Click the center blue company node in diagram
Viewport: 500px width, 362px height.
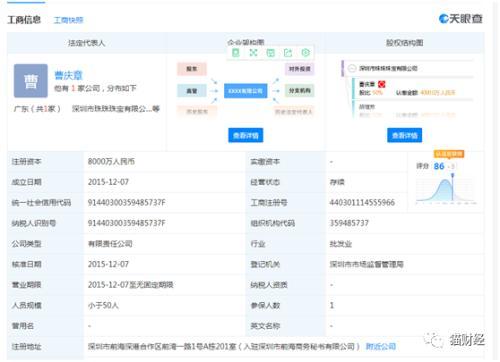[246, 91]
